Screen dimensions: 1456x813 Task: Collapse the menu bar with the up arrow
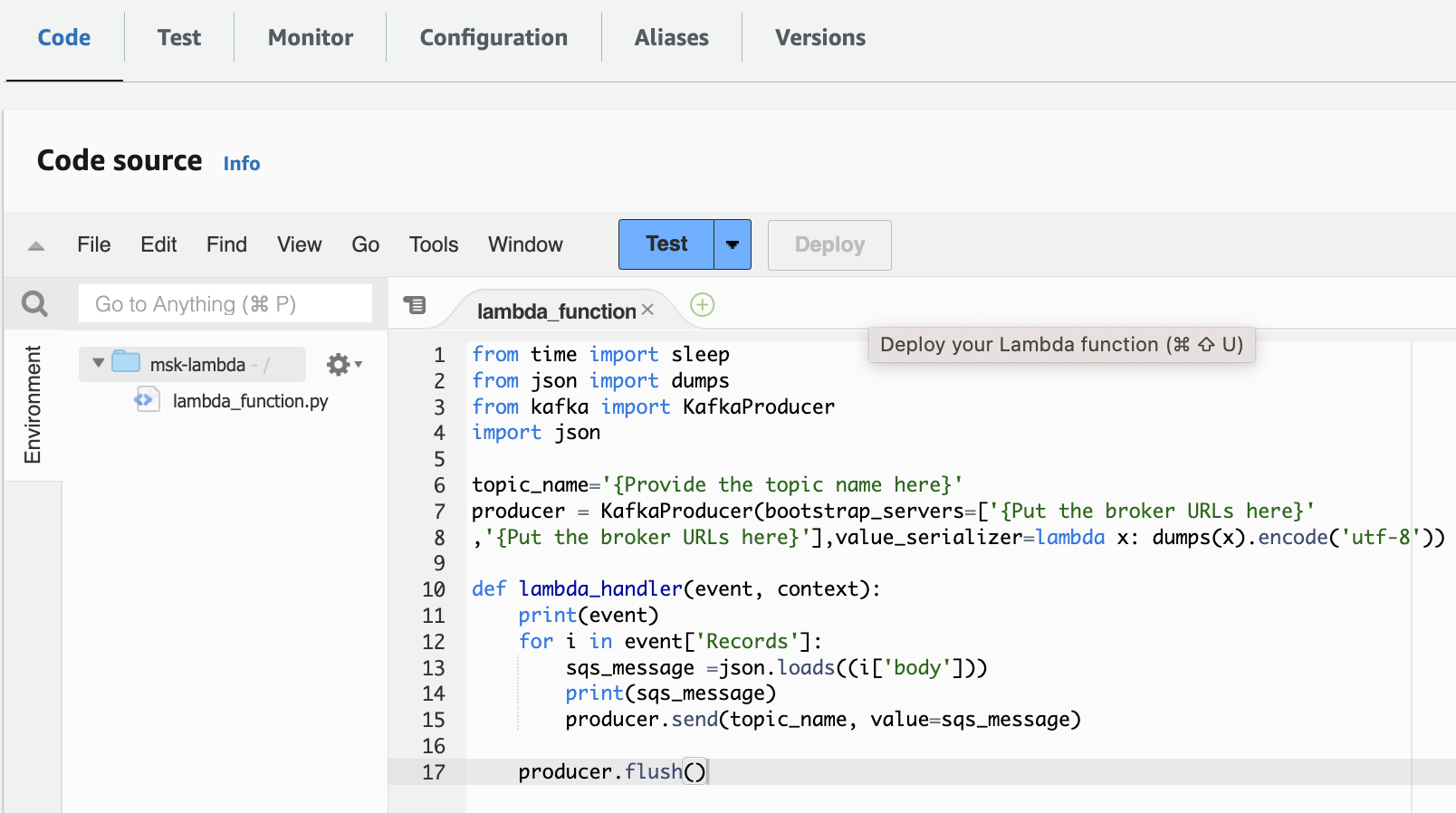(36, 245)
